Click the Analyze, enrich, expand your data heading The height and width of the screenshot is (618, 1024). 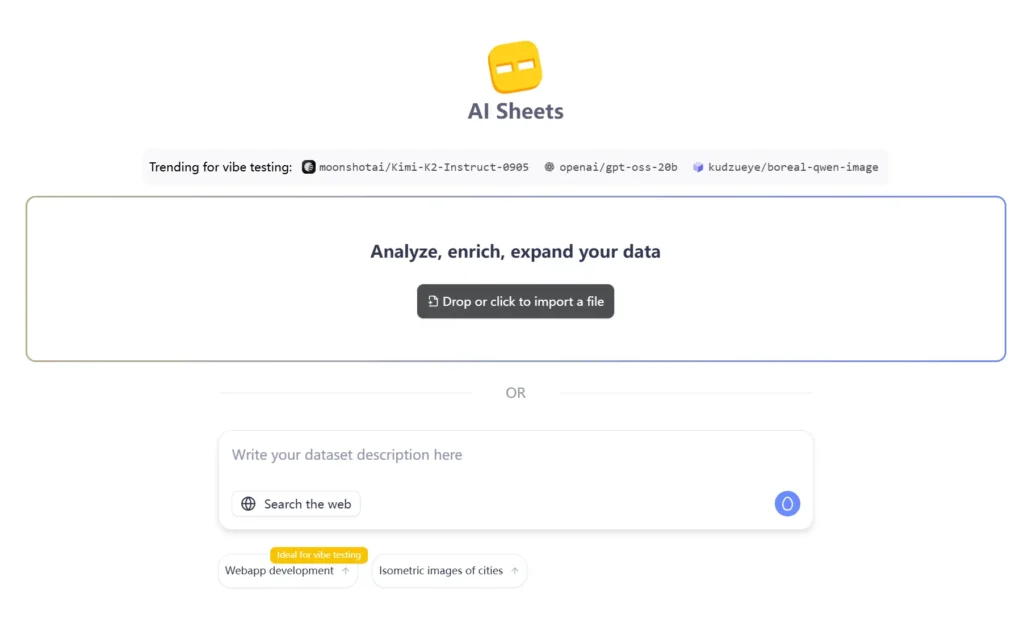click(x=515, y=252)
